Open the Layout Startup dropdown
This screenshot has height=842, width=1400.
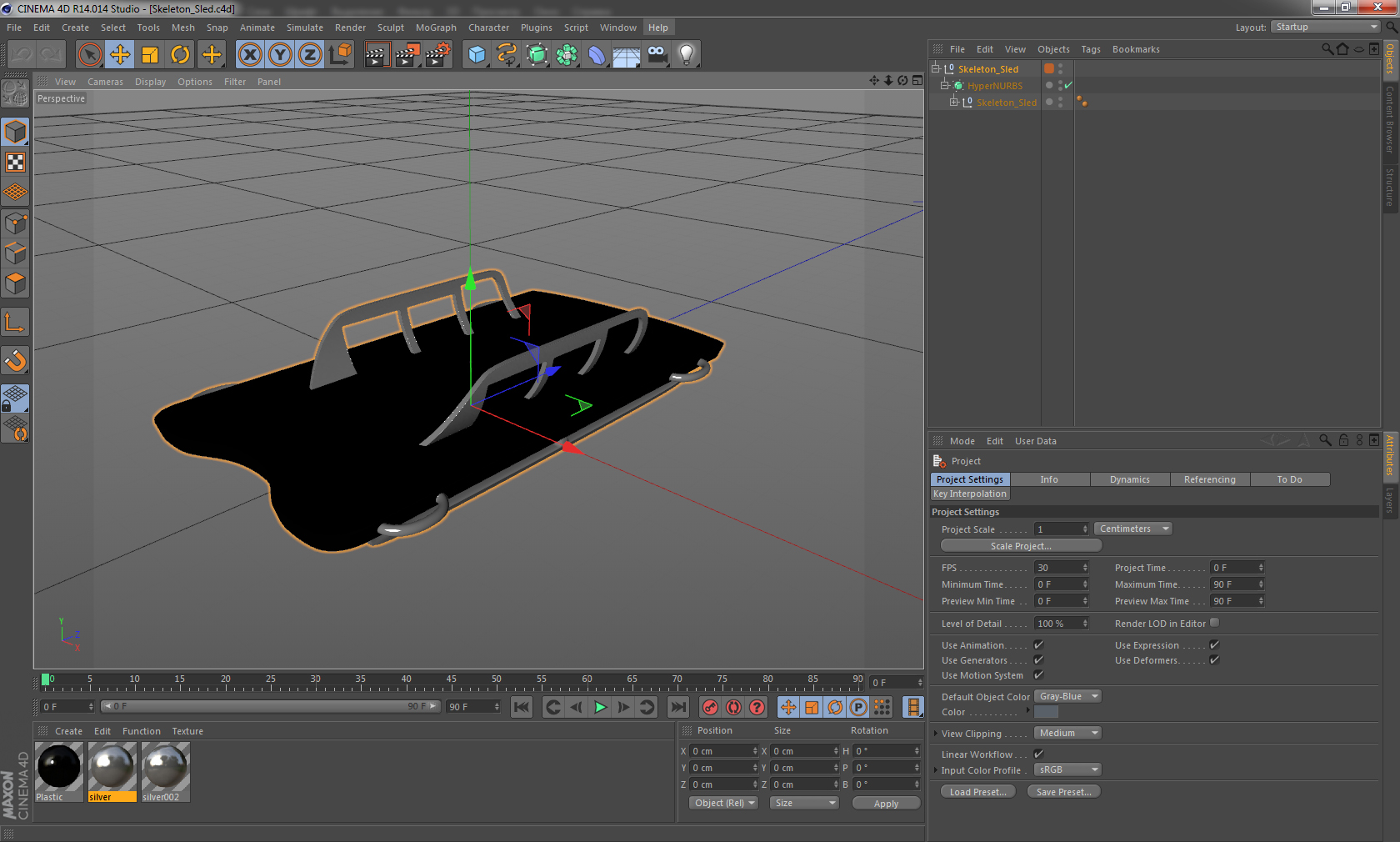pos(1327,27)
